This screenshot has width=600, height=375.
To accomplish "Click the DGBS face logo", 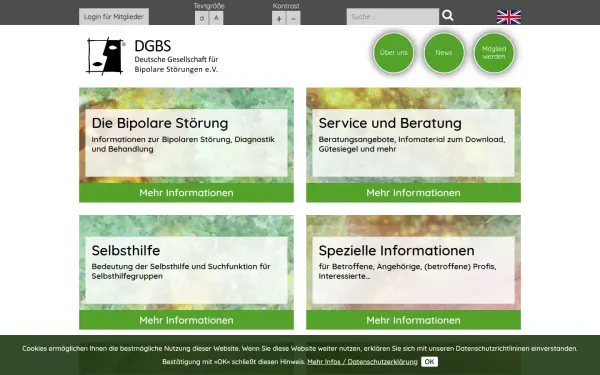I will (106, 56).
